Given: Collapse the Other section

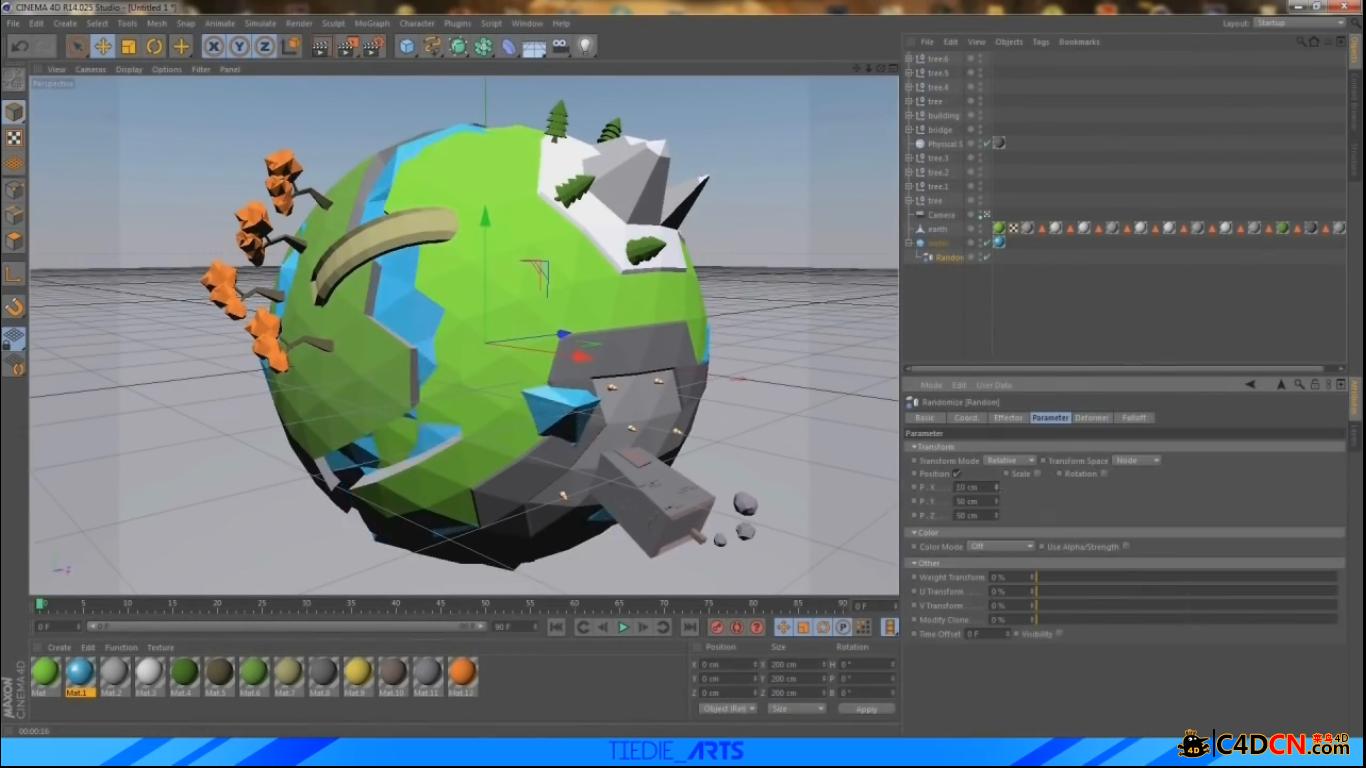Looking at the screenshot, I should [x=914, y=563].
